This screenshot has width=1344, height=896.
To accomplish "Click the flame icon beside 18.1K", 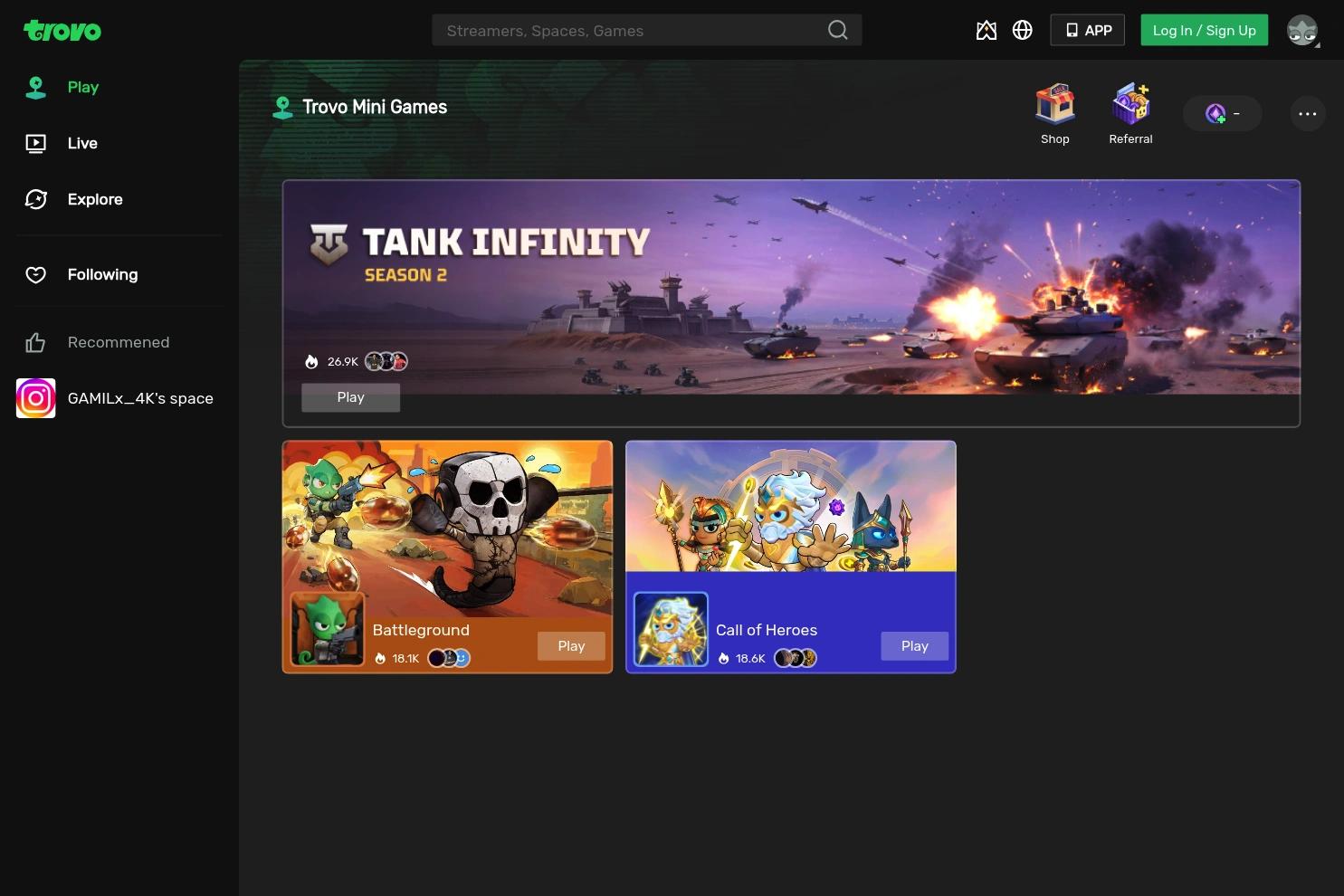I will pos(380,659).
